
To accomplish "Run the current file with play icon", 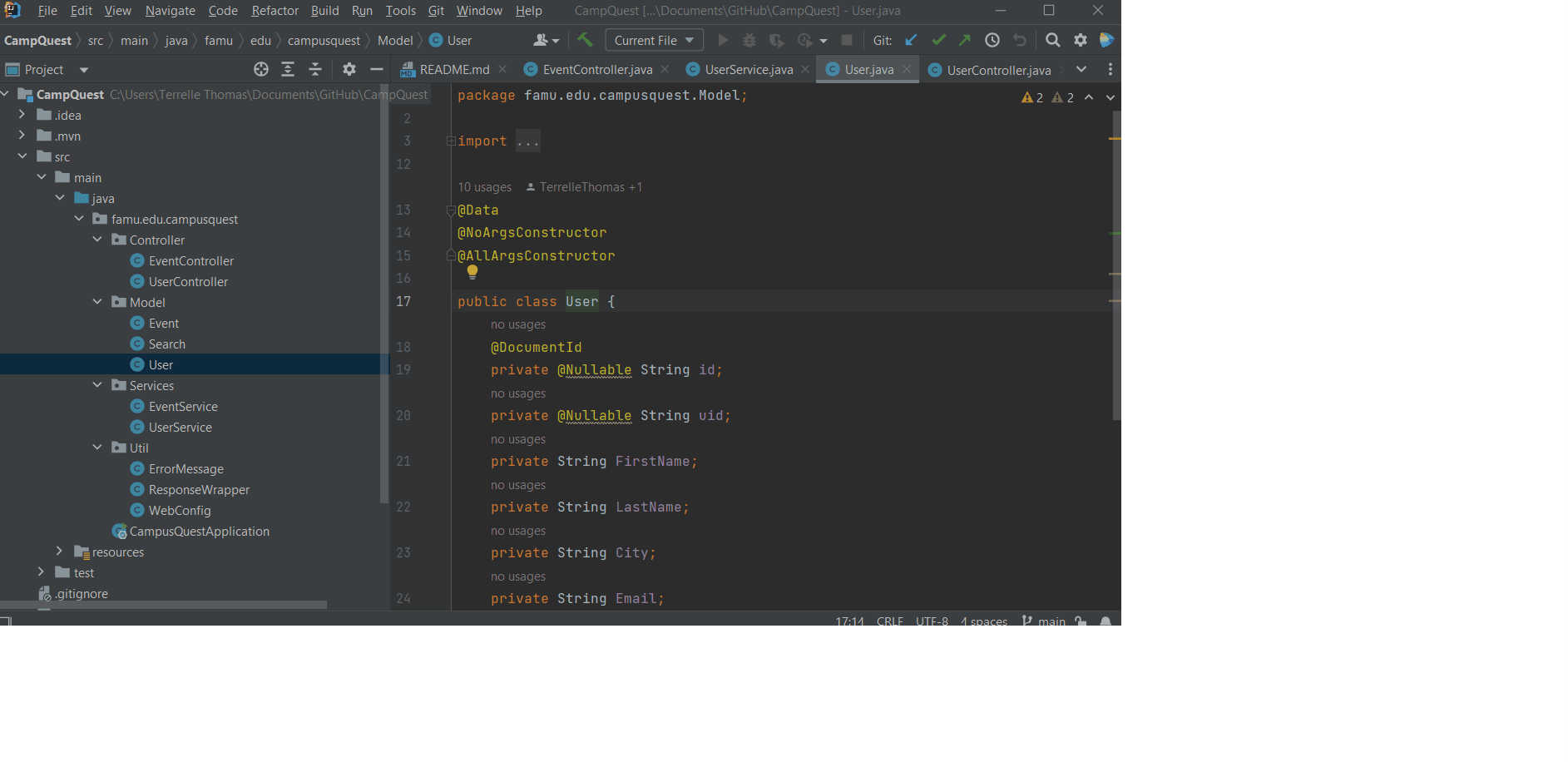I will 724,40.
